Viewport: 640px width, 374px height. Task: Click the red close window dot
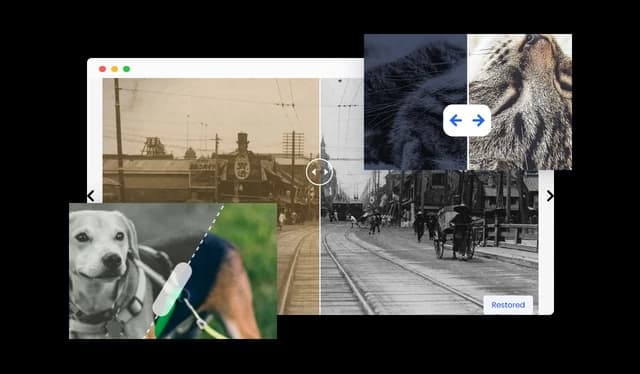tap(102, 69)
